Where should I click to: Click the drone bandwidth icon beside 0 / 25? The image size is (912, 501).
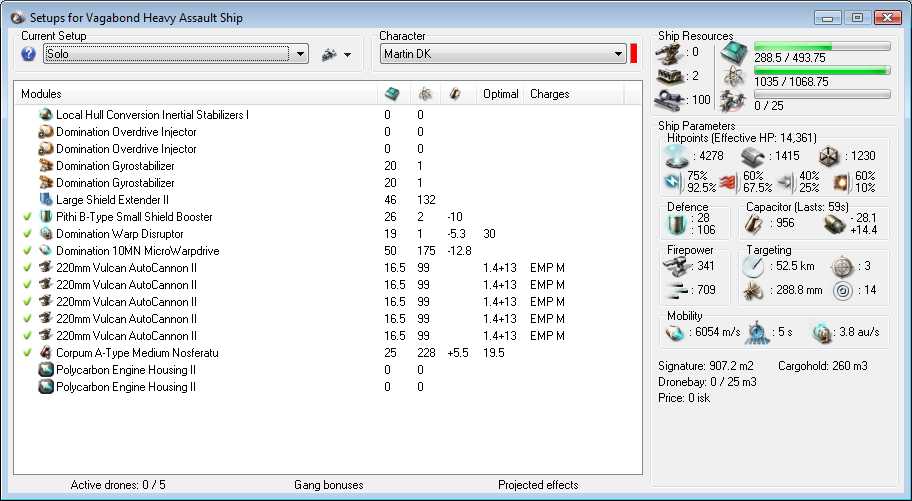(733, 101)
